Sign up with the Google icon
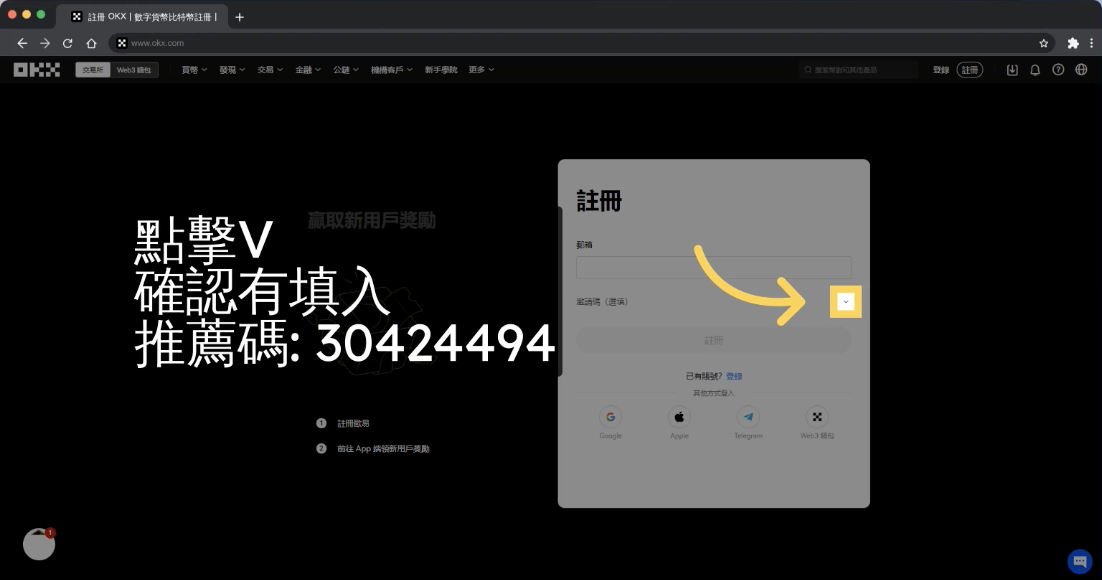Viewport: 1102px width, 580px height. pyautogui.click(x=611, y=417)
